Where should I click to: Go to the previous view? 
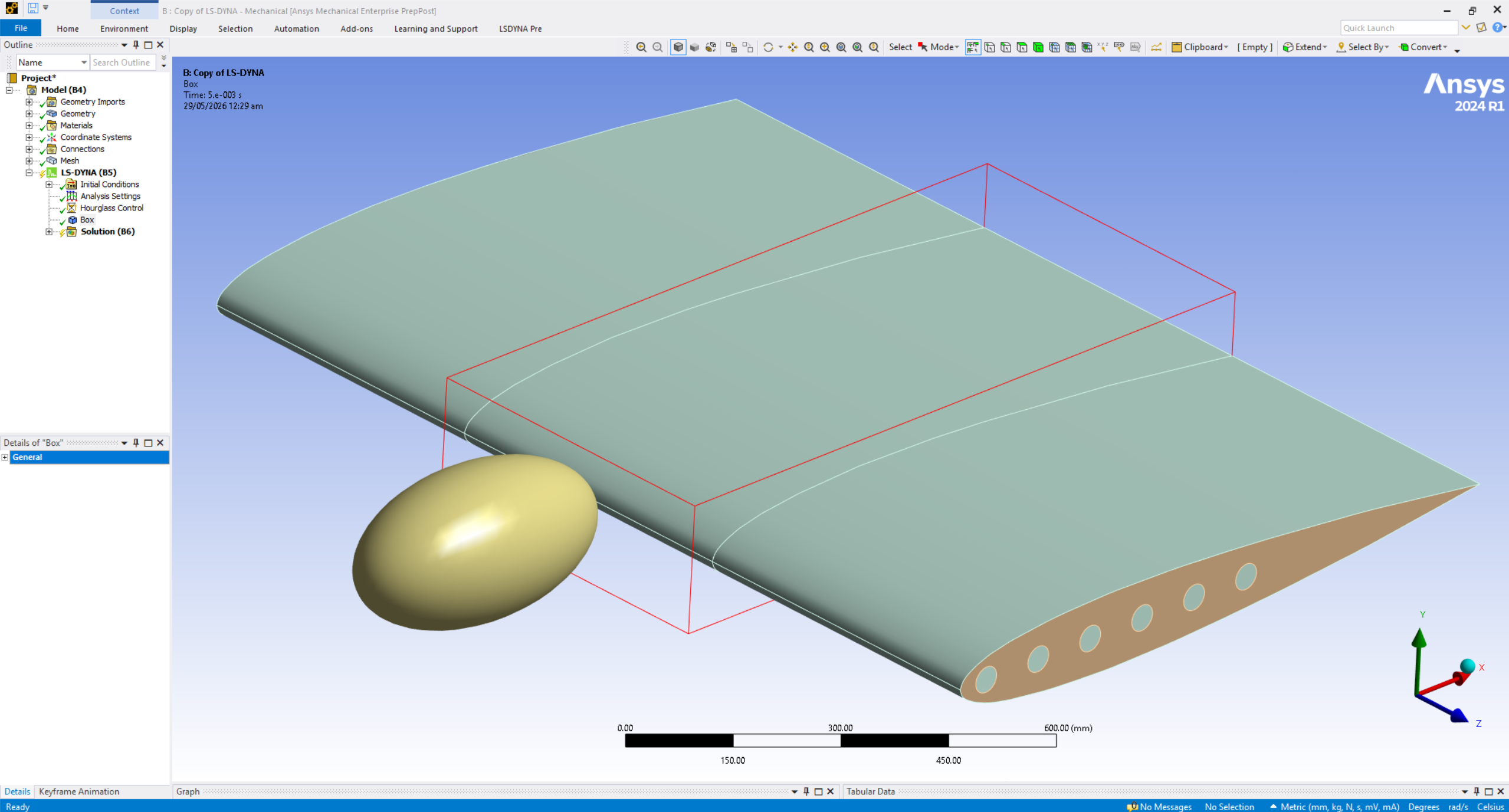pyautogui.click(x=641, y=47)
